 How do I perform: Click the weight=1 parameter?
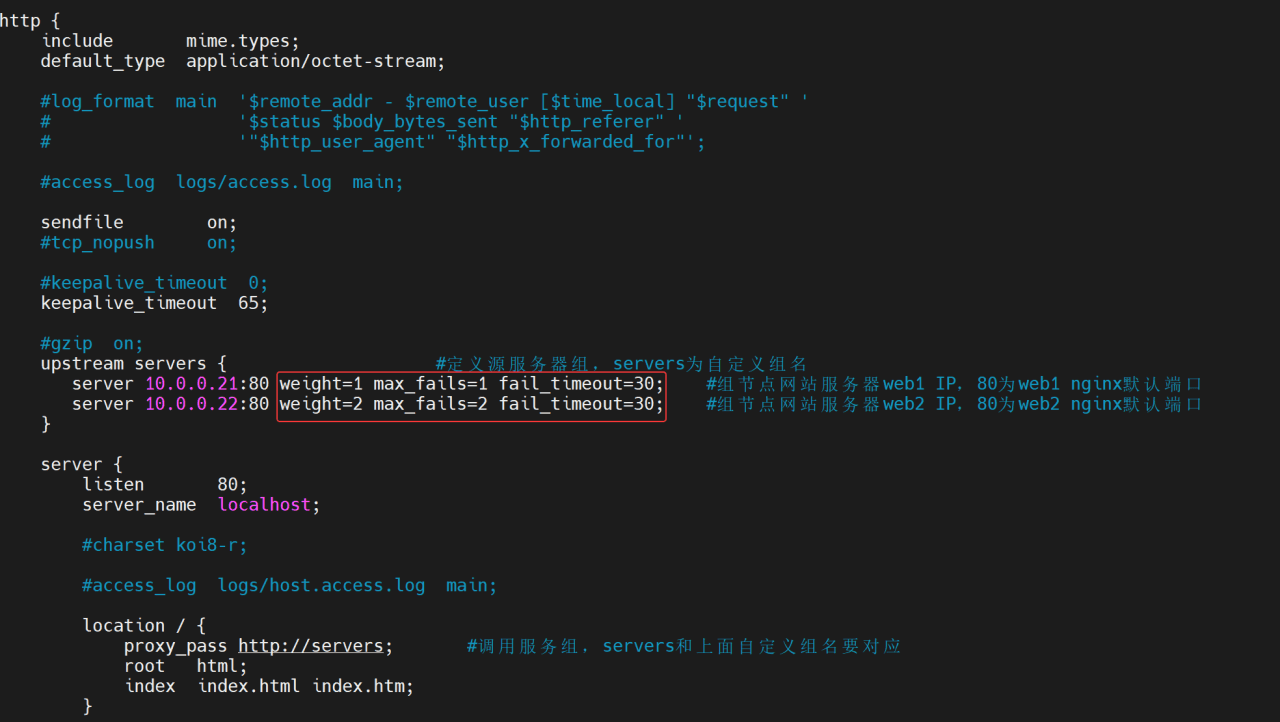pos(321,384)
